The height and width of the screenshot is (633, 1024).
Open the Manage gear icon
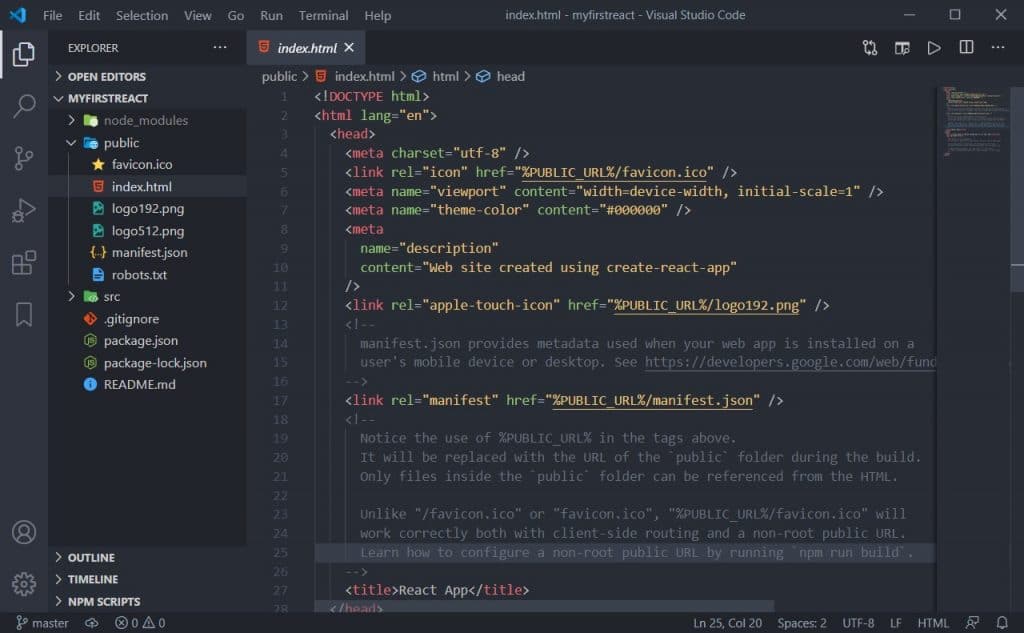[x=24, y=584]
